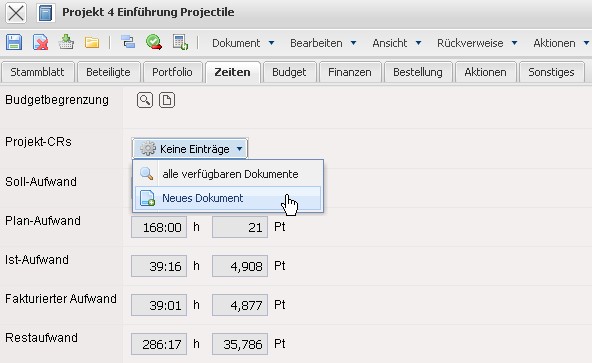Click the Keine Einträge dropdown button
The height and width of the screenshot is (363, 592).
(190, 149)
